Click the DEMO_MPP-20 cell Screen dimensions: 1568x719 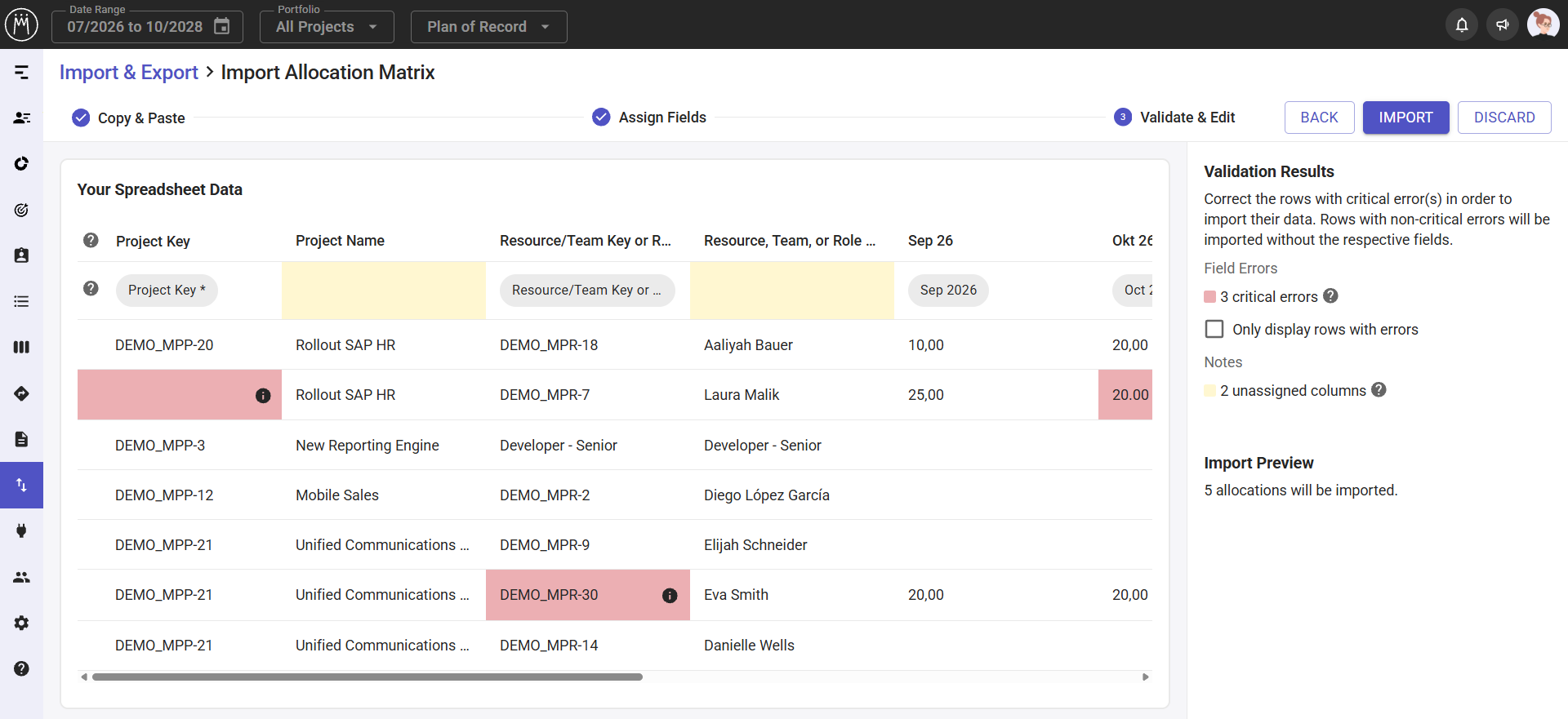click(164, 345)
